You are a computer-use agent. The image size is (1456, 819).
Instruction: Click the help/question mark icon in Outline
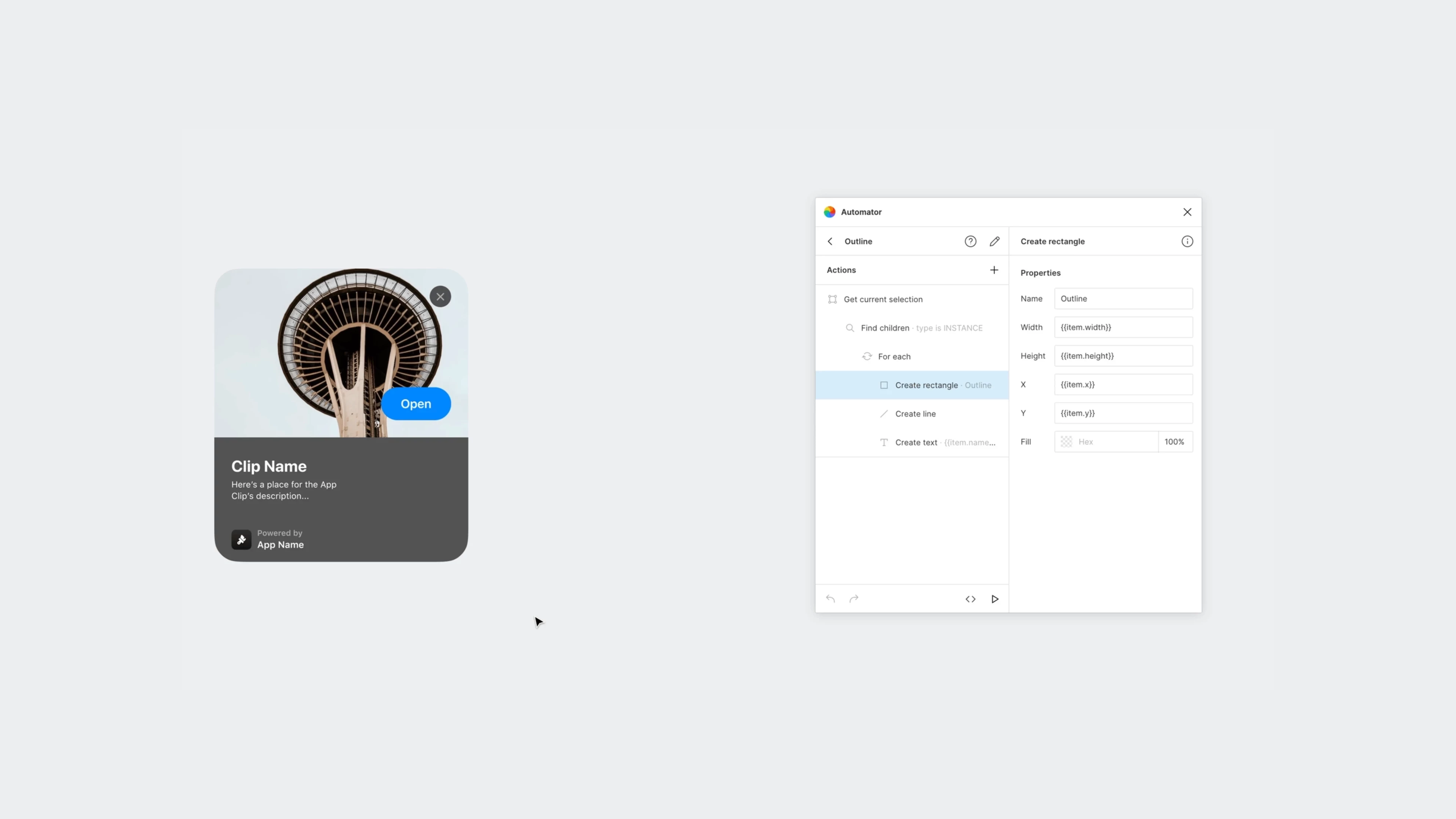tap(970, 241)
